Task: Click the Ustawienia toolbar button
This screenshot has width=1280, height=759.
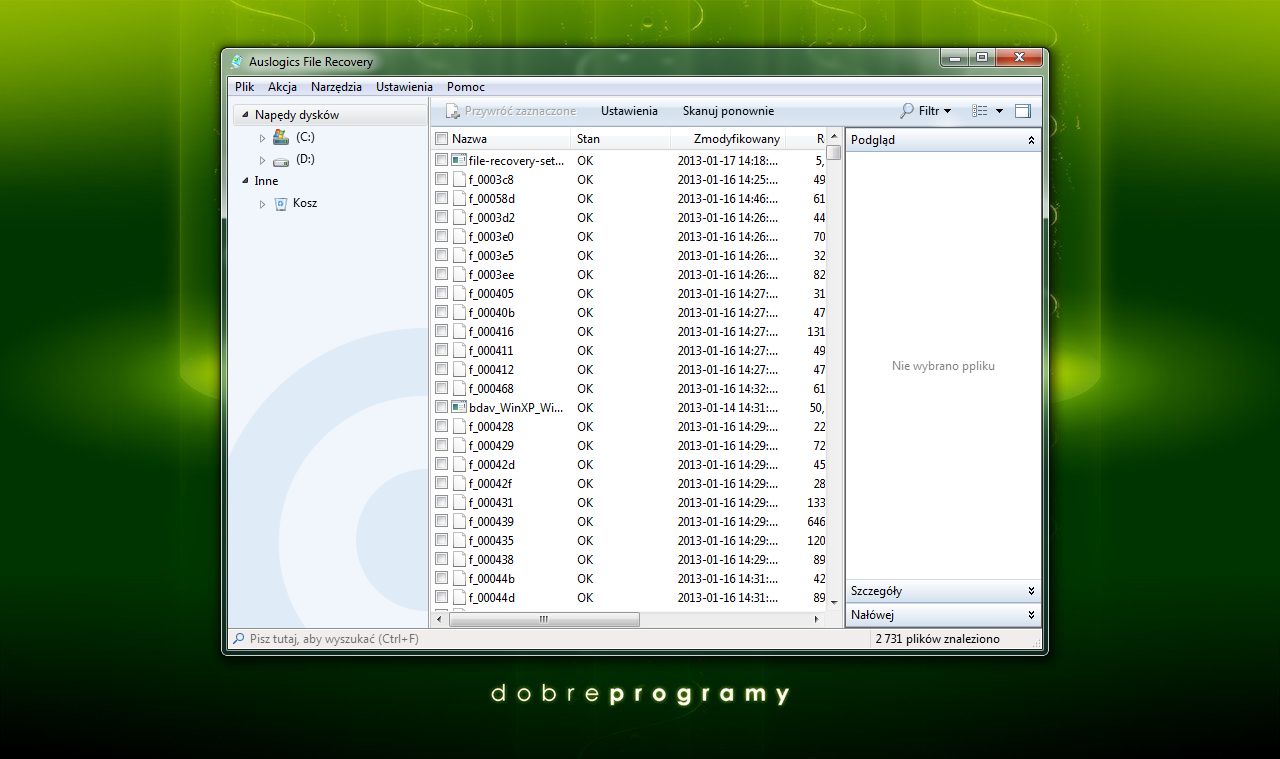Action: coord(629,111)
